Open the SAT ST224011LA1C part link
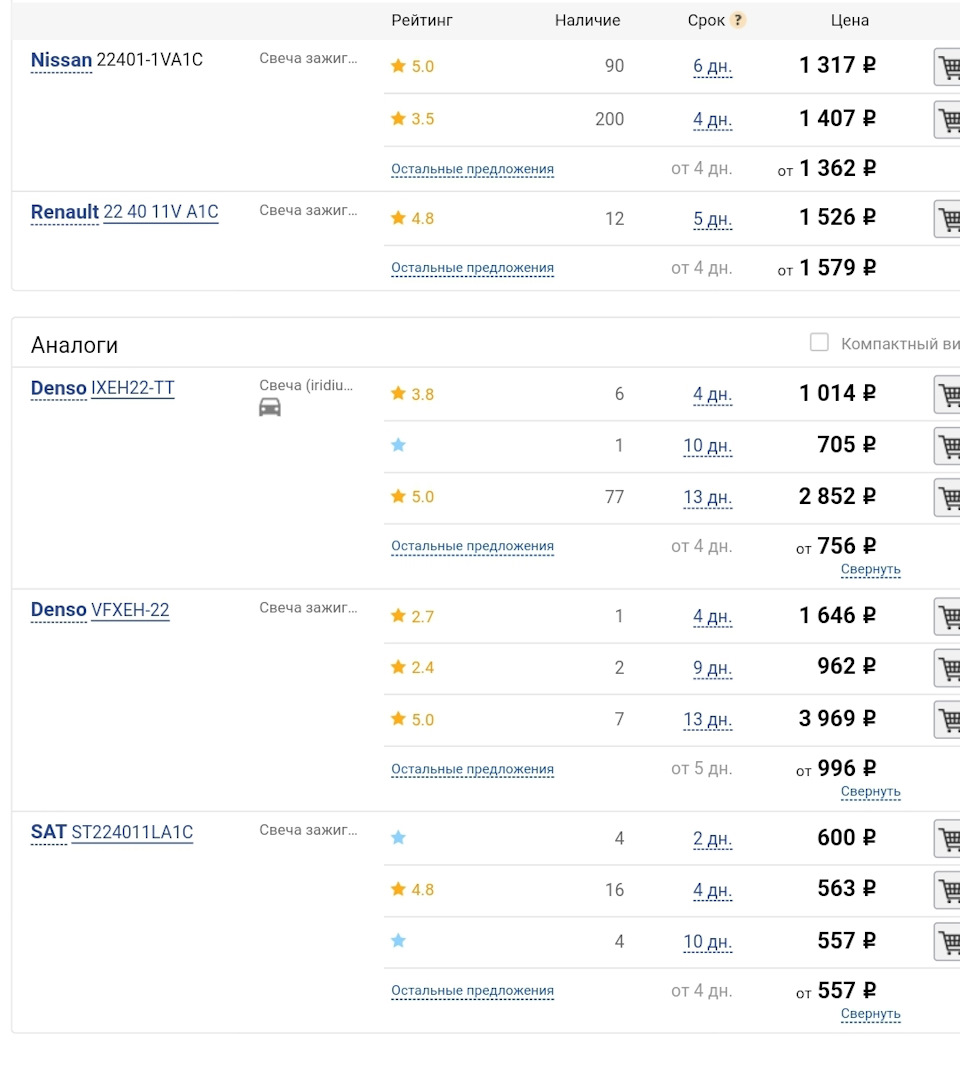 [x=132, y=832]
